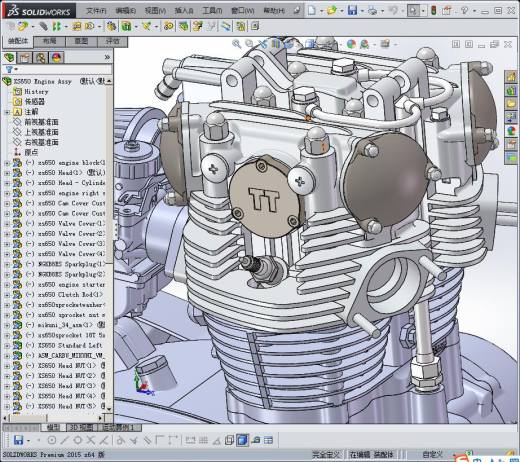The height and width of the screenshot is (462, 520).
Task: Open the DisplayManager colored sphere tab
Action: (57, 58)
